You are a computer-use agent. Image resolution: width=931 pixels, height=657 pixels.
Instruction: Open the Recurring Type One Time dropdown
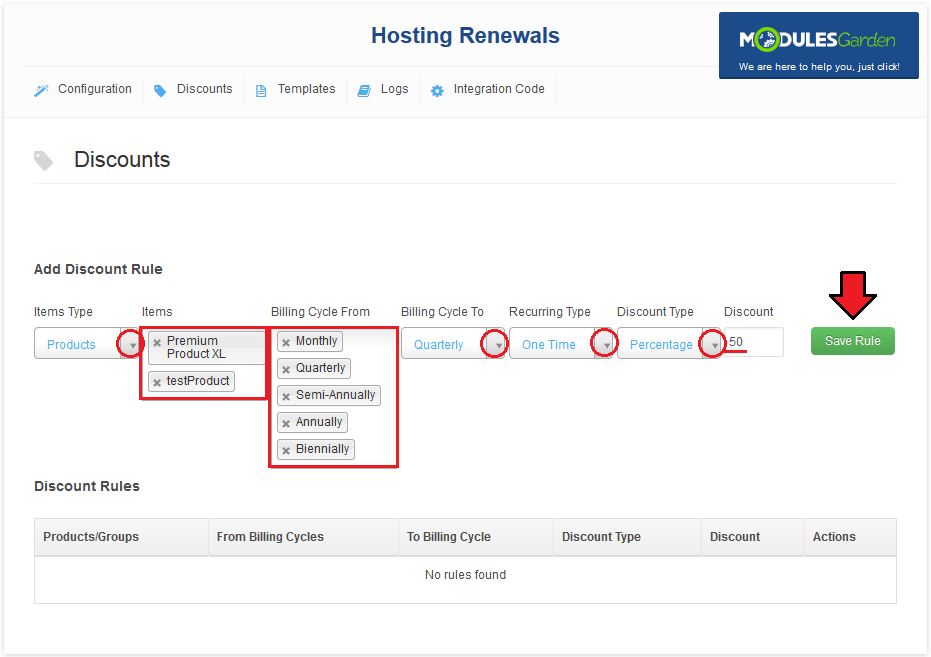tap(560, 343)
